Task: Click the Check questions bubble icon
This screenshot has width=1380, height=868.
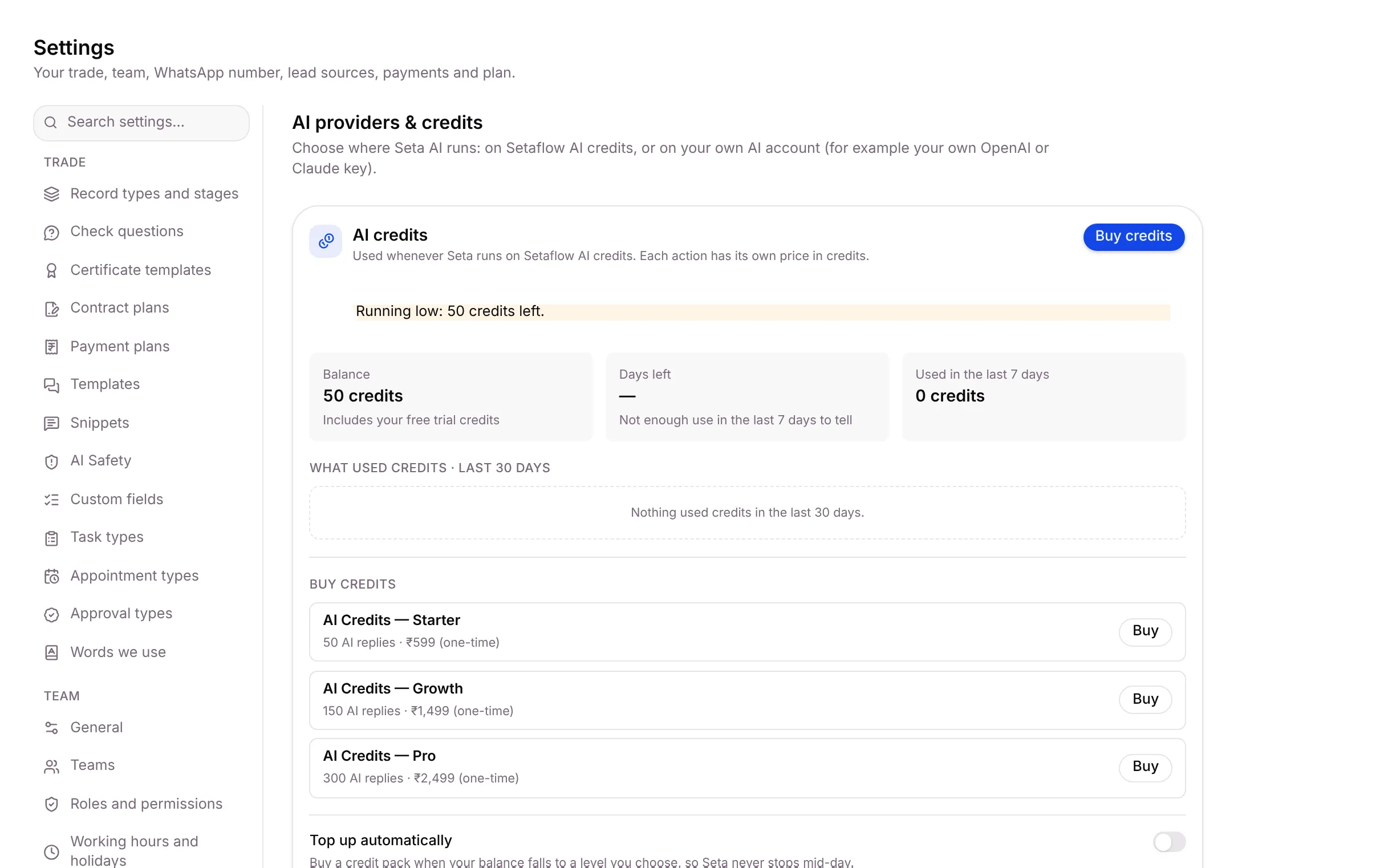Action: coord(51,232)
